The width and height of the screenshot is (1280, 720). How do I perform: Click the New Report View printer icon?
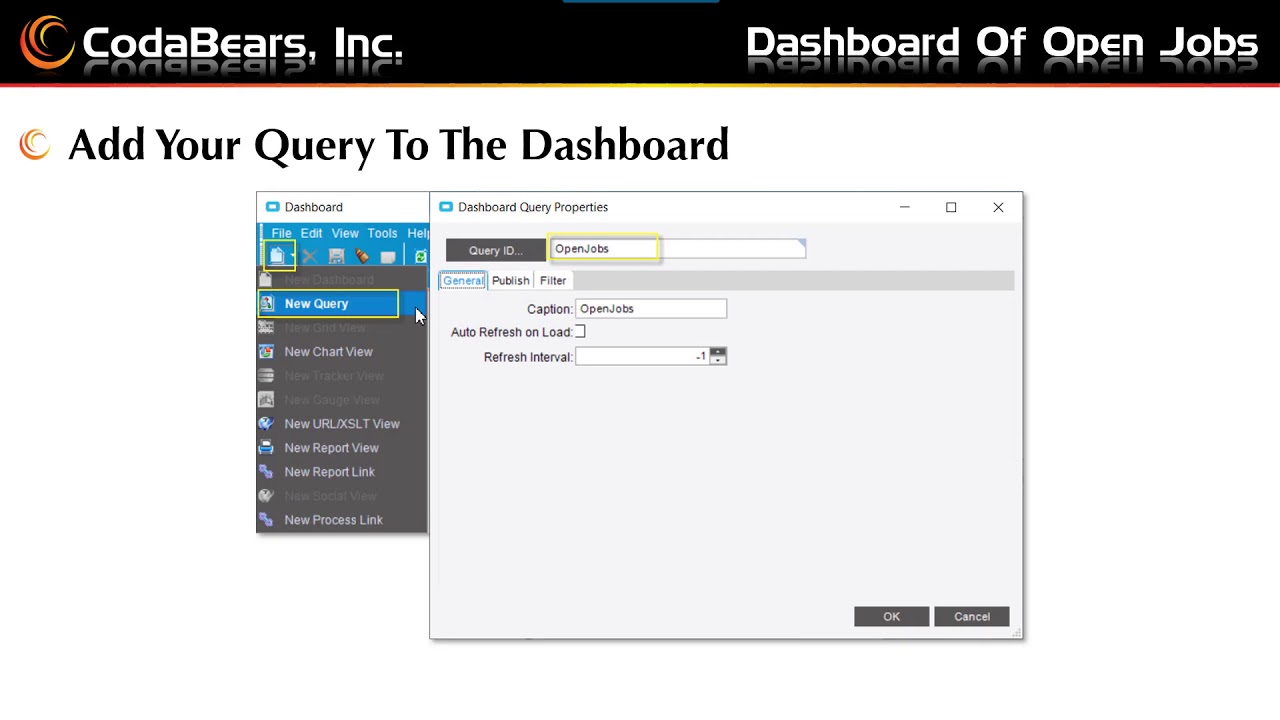pyautogui.click(x=266, y=448)
